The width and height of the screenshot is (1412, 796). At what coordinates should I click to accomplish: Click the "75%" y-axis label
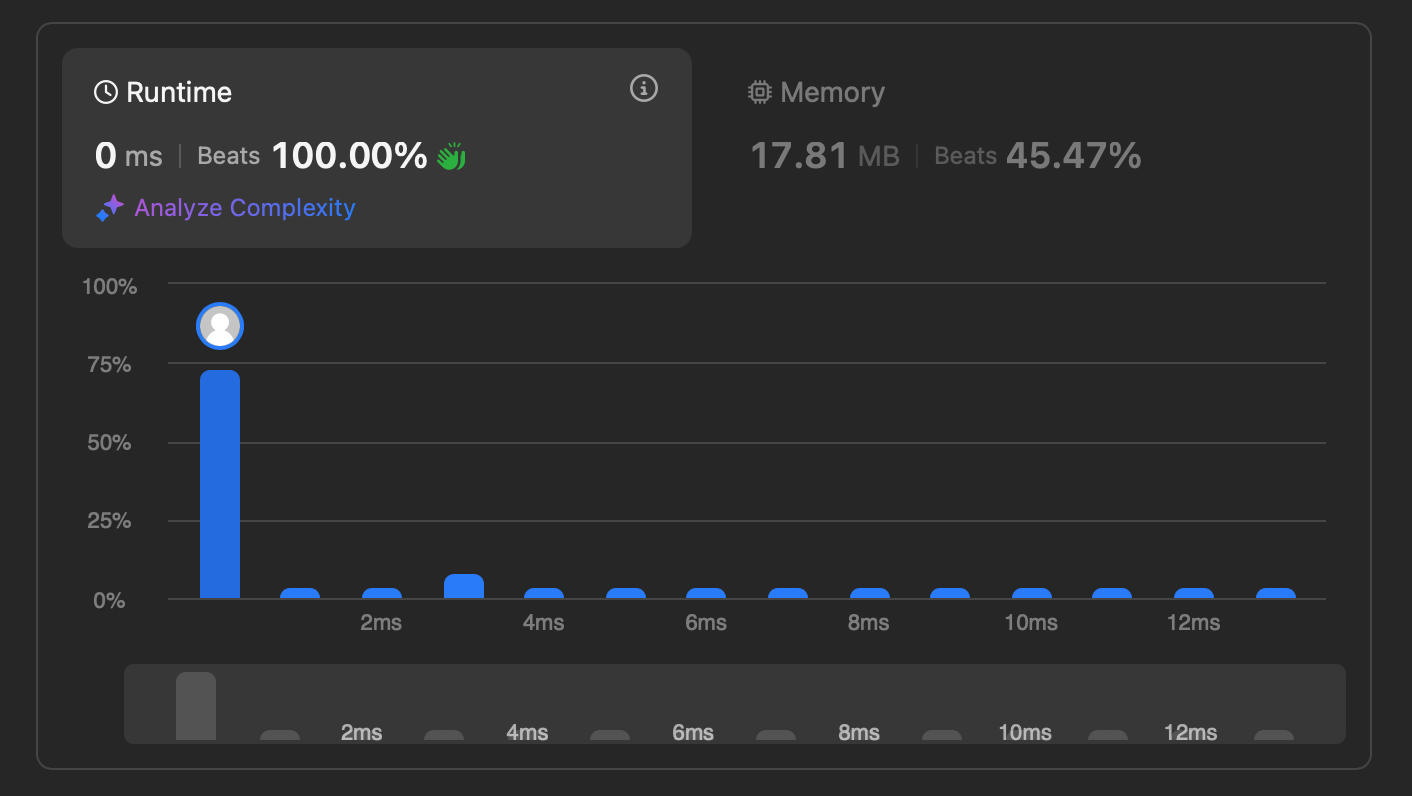(110, 365)
